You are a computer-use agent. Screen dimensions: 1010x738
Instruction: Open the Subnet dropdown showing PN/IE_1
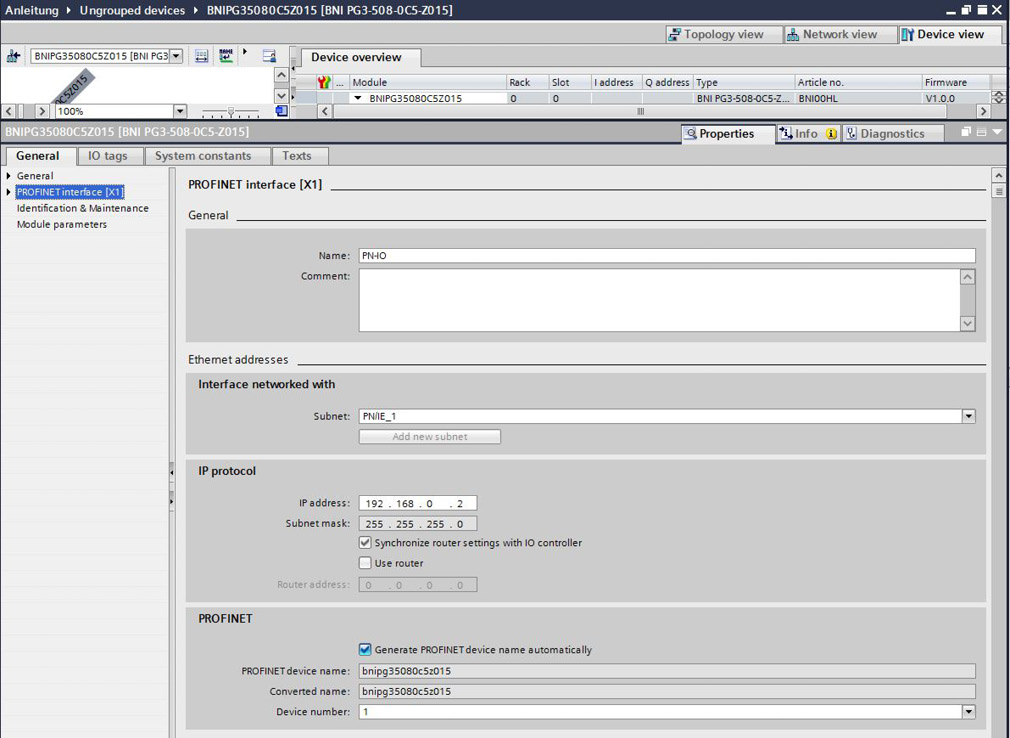click(966, 416)
